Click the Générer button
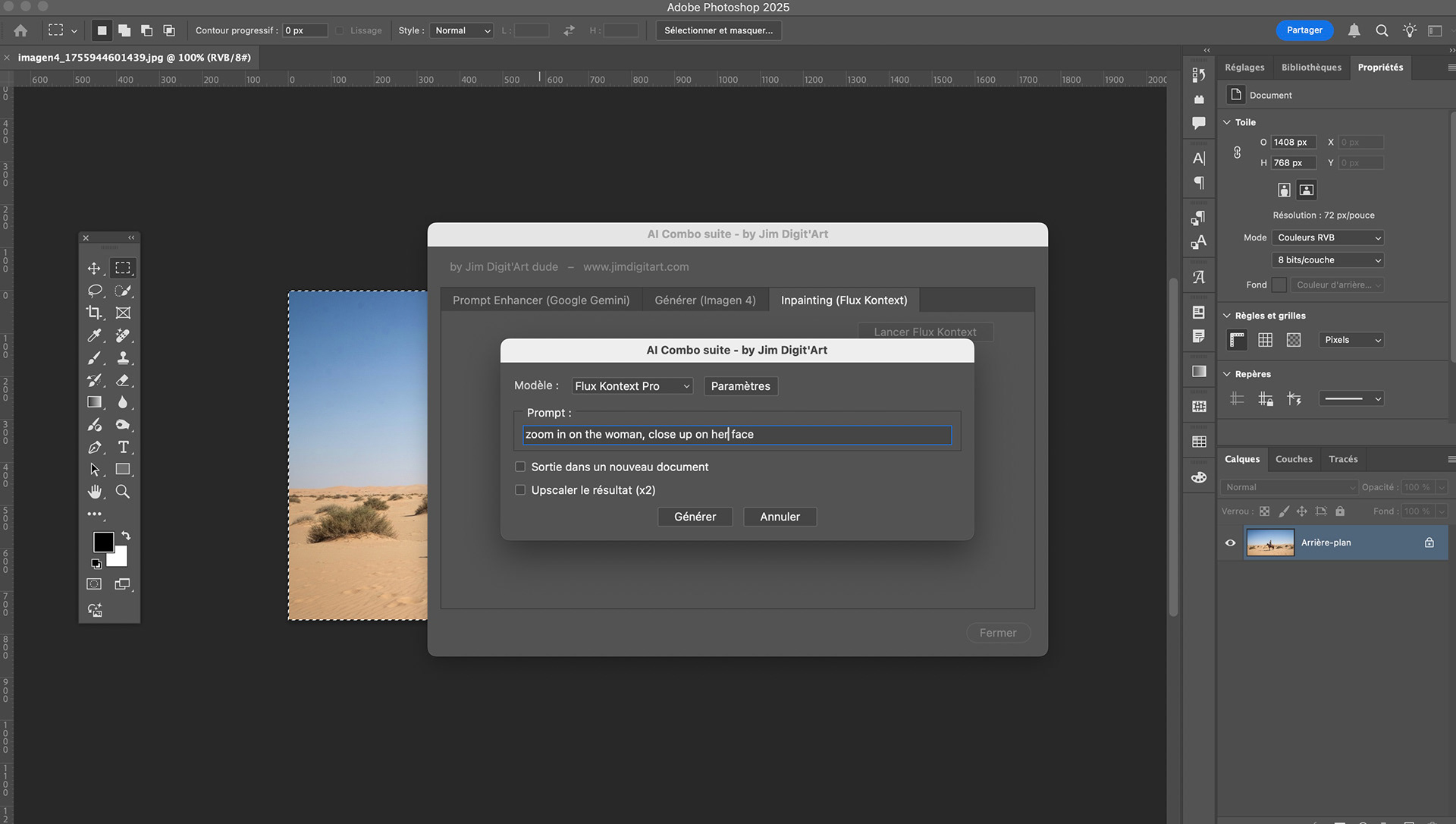This screenshot has height=824, width=1456. coord(695,517)
